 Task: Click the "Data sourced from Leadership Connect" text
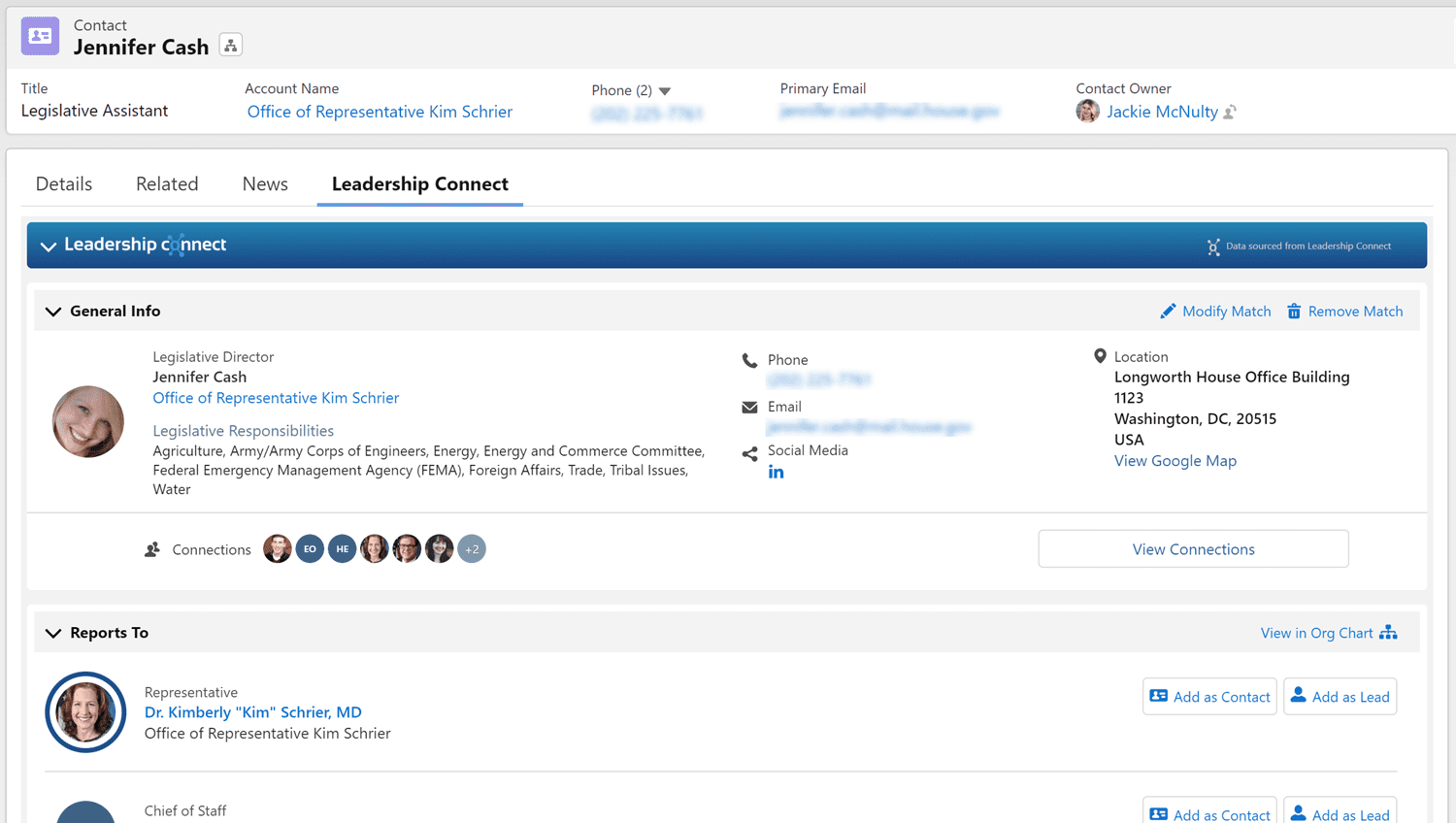coord(1308,247)
